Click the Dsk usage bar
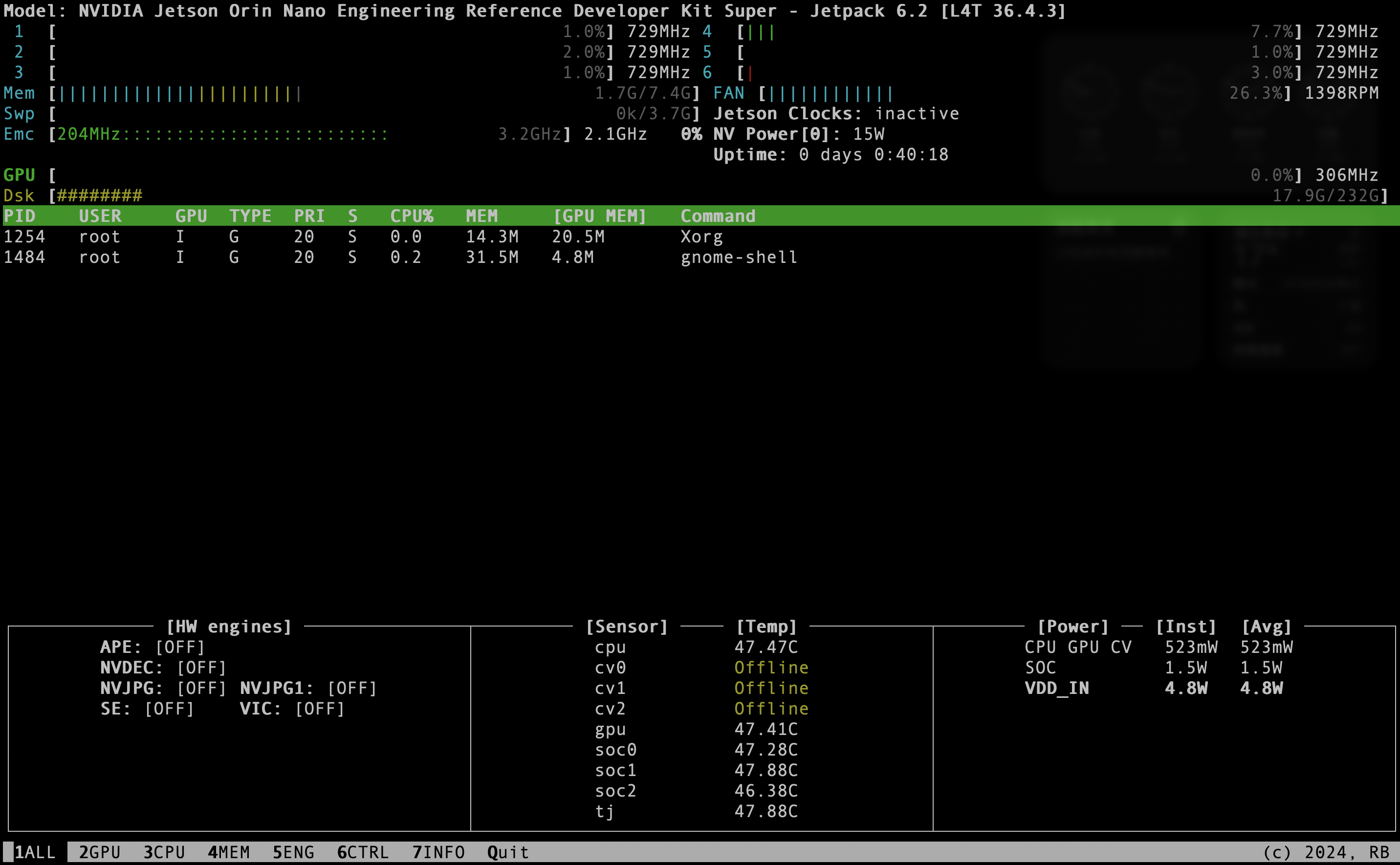This screenshot has height=865, width=1400. 719,195
